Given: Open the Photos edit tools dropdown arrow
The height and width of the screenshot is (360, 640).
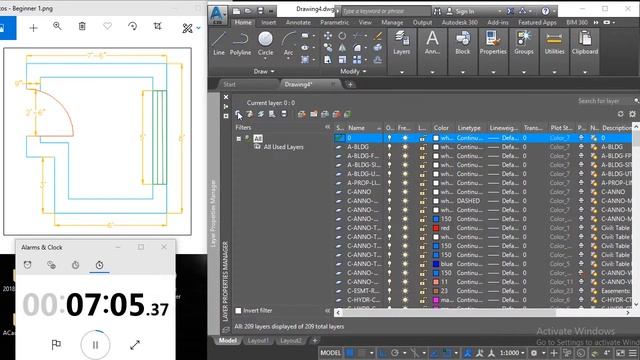Looking at the screenshot, I should (198, 28).
